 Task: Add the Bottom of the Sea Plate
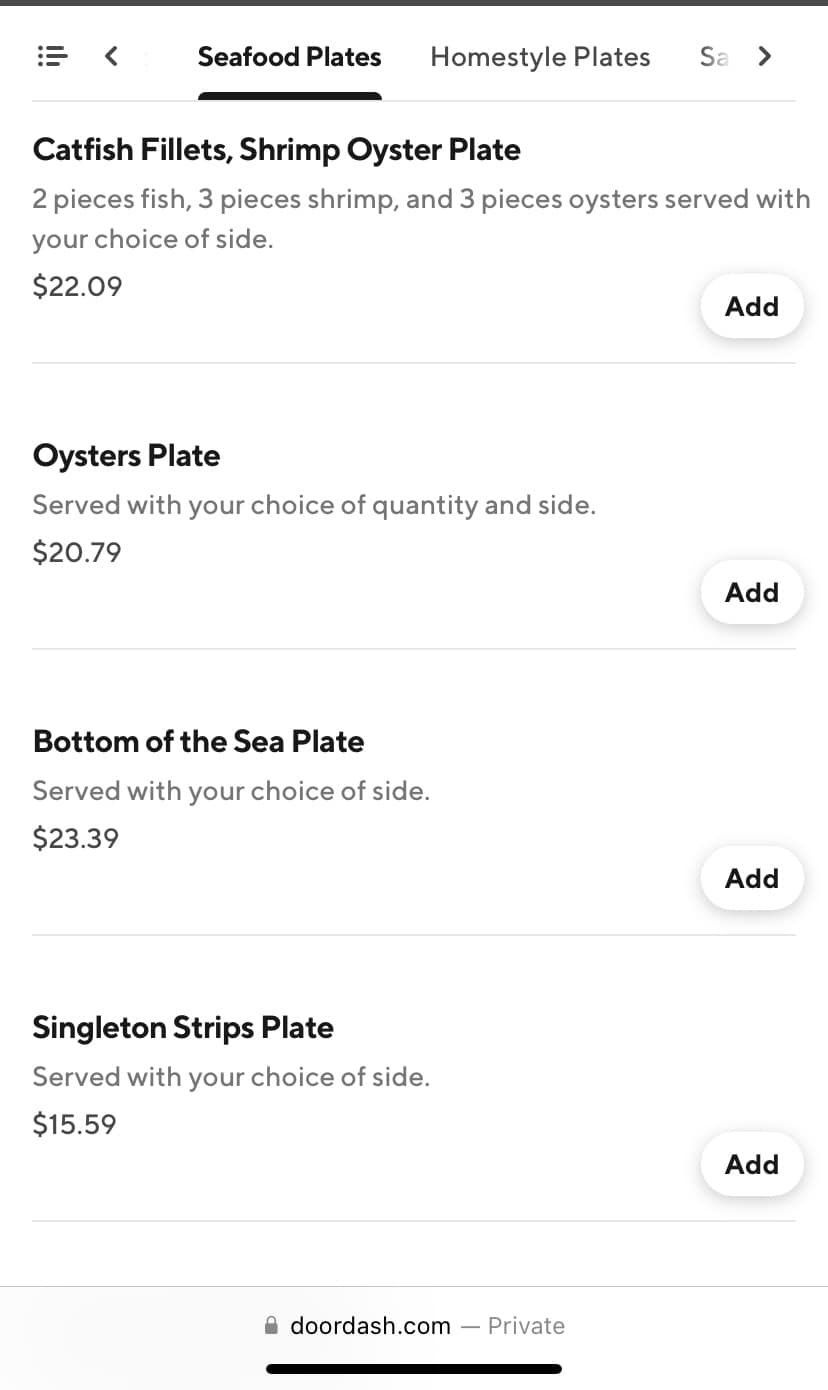(751, 878)
